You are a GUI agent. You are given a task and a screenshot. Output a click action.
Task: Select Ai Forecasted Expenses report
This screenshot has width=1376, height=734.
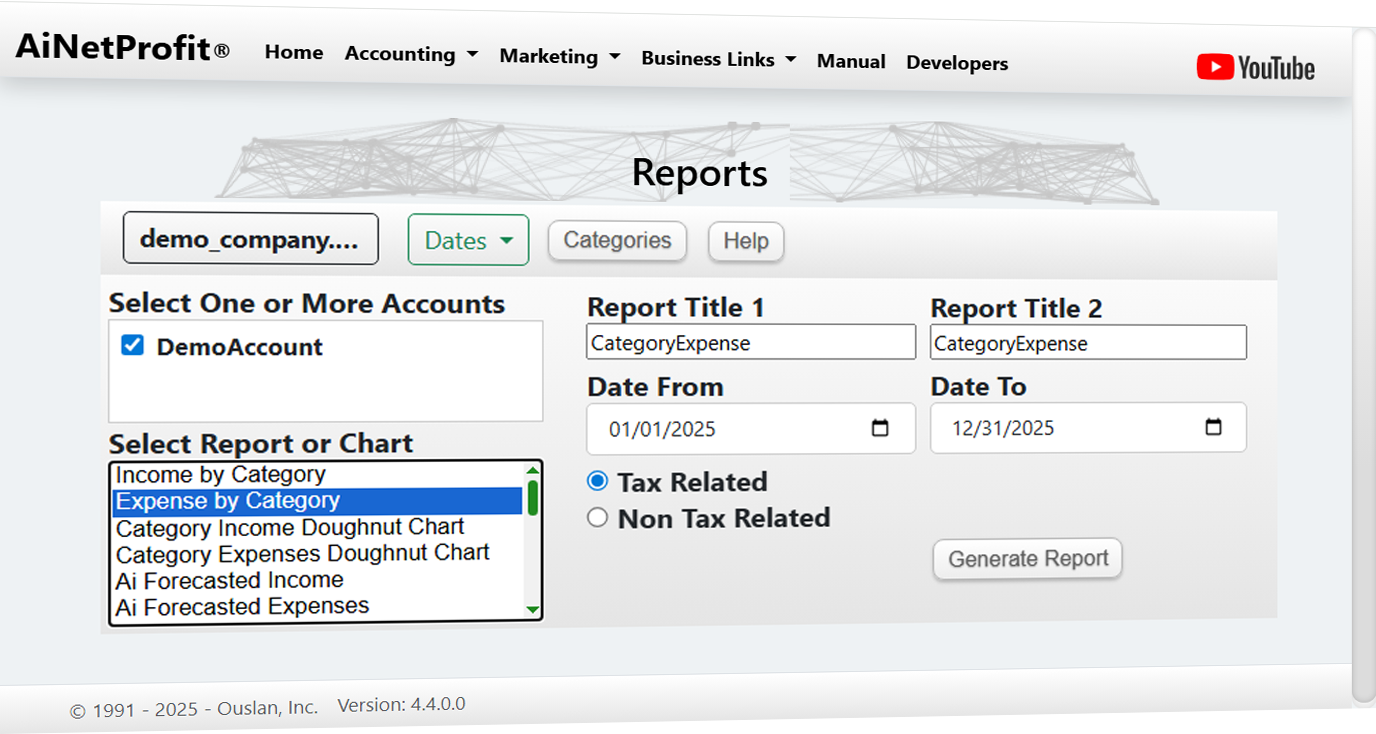(x=316, y=606)
